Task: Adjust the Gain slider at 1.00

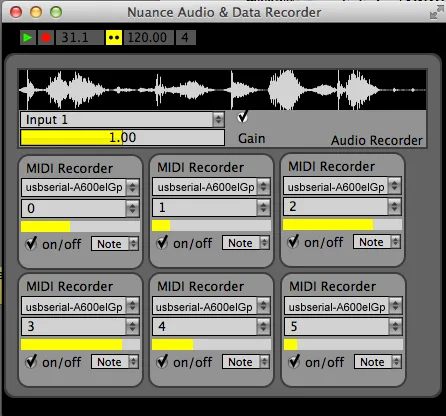Action: pos(122,138)
